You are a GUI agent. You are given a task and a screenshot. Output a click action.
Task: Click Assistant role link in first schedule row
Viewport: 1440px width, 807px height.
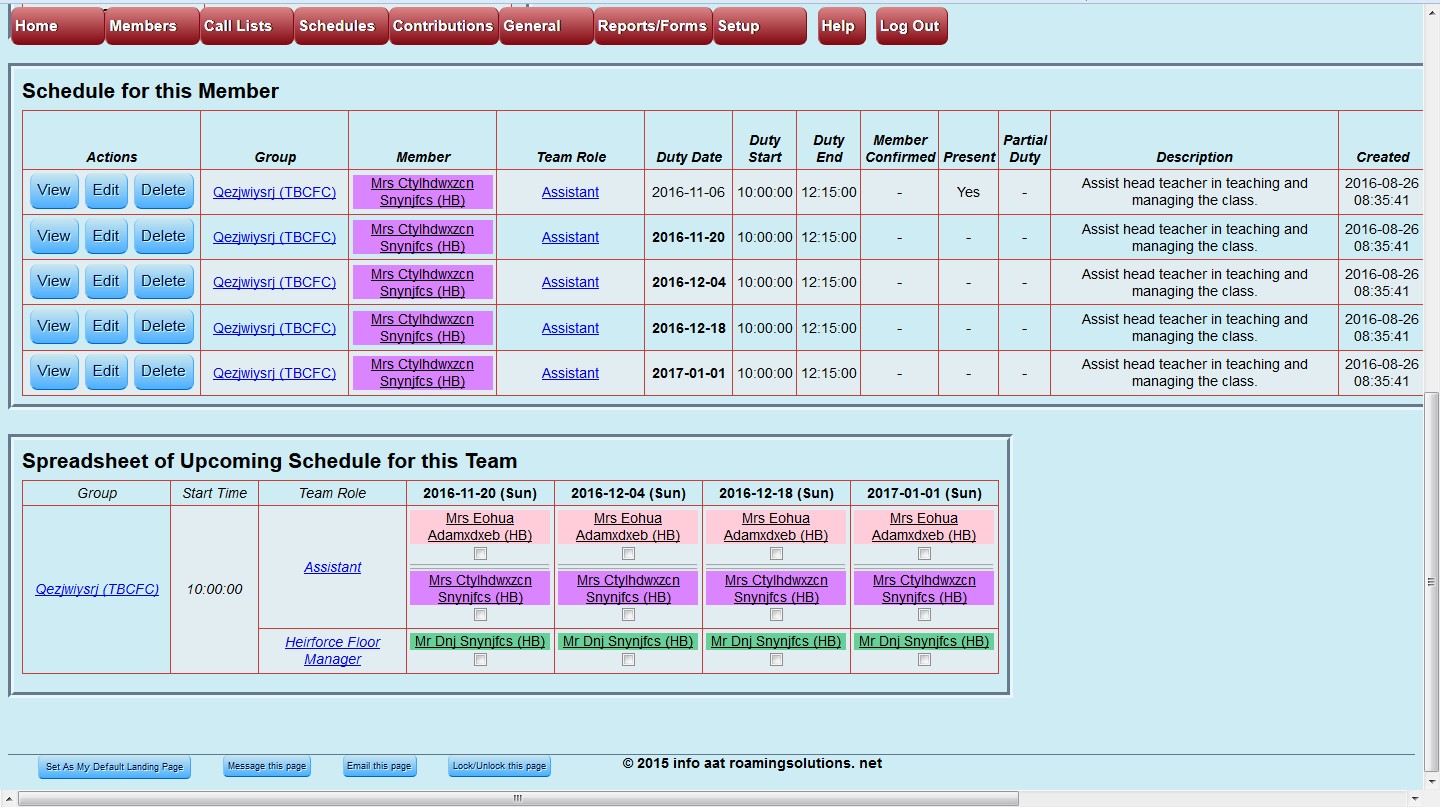pyautogui.click(x=570, y=192)
